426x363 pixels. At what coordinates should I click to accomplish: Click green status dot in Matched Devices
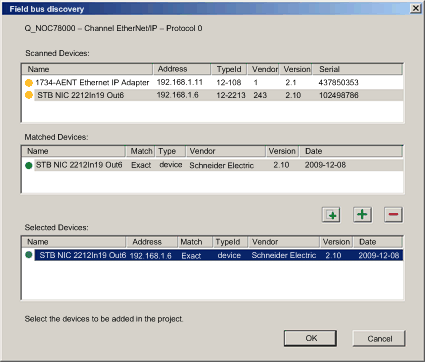[x=29, y=165]
